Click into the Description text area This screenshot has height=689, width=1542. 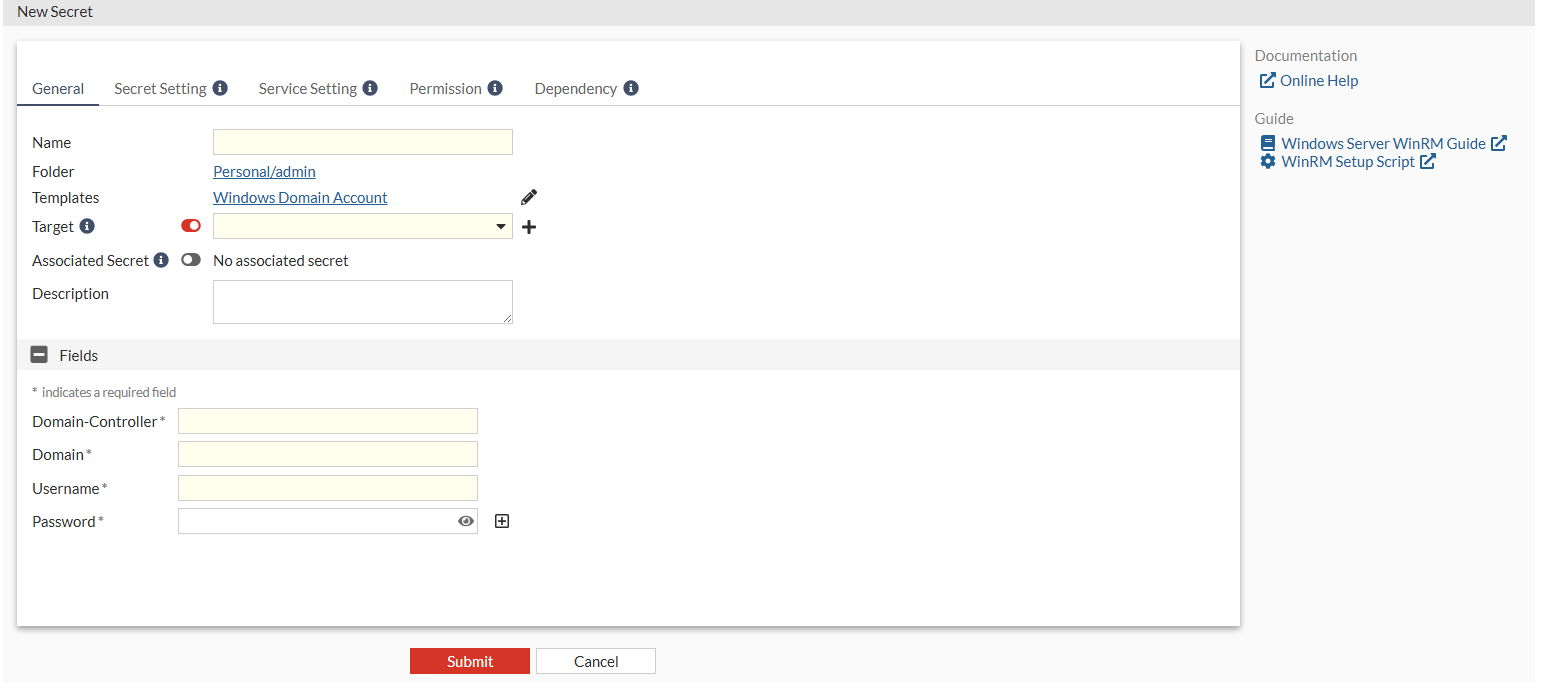click(363, 302)
